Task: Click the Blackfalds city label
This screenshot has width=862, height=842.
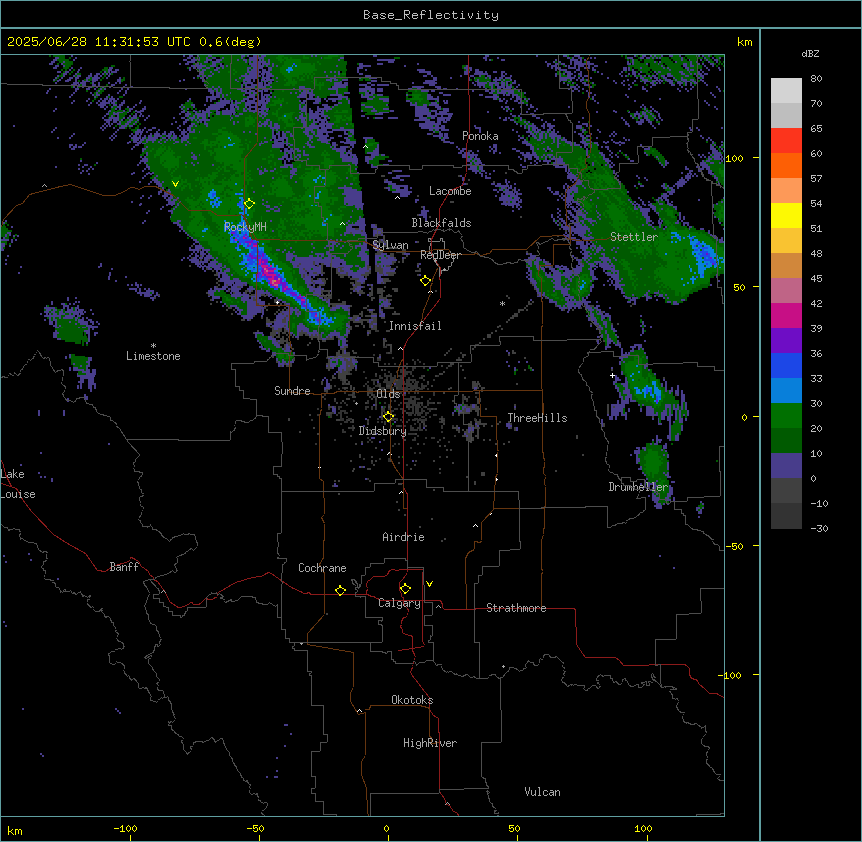Action: (x=441, y=223)
